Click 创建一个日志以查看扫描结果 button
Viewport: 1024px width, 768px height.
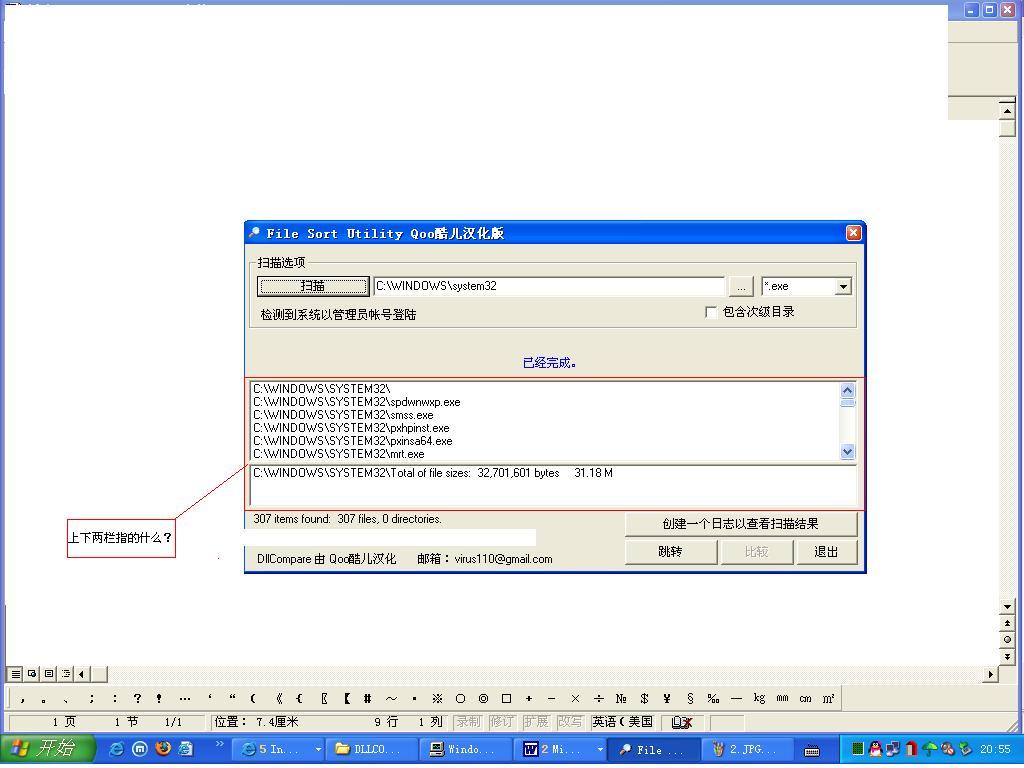pos(741,524)
